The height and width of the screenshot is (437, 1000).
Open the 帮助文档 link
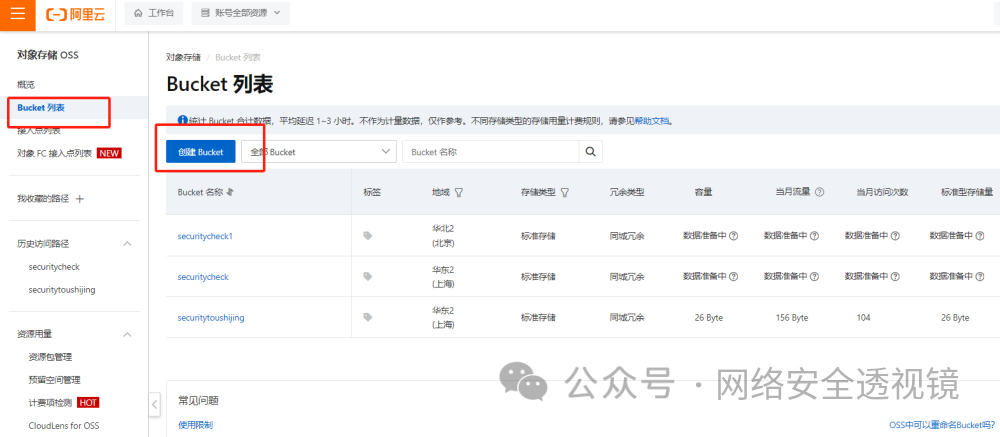tap(652, 121)
